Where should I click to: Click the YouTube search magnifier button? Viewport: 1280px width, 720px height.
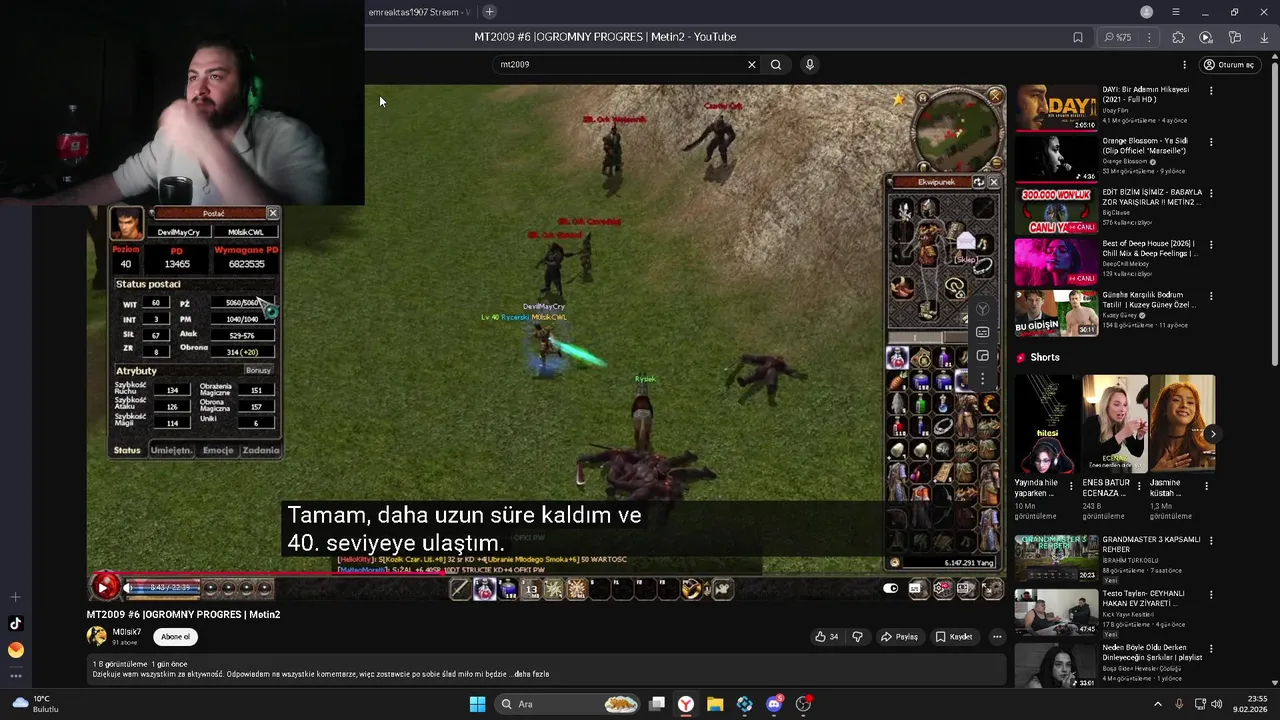pos(776,64)
